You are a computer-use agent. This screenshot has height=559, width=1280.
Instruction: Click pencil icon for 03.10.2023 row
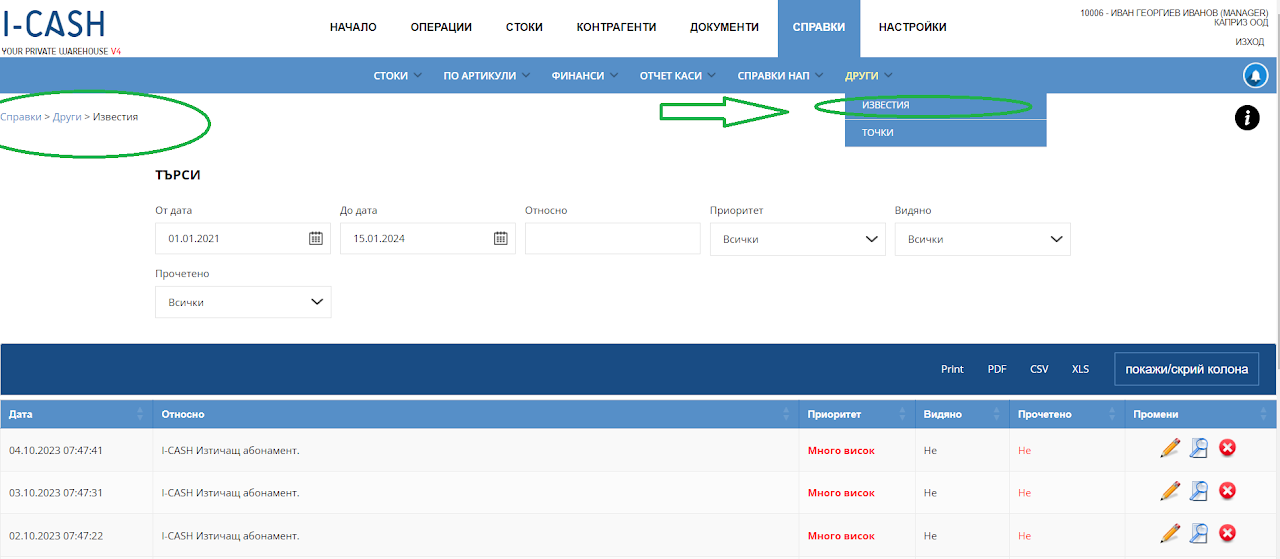coord(1170,491)
